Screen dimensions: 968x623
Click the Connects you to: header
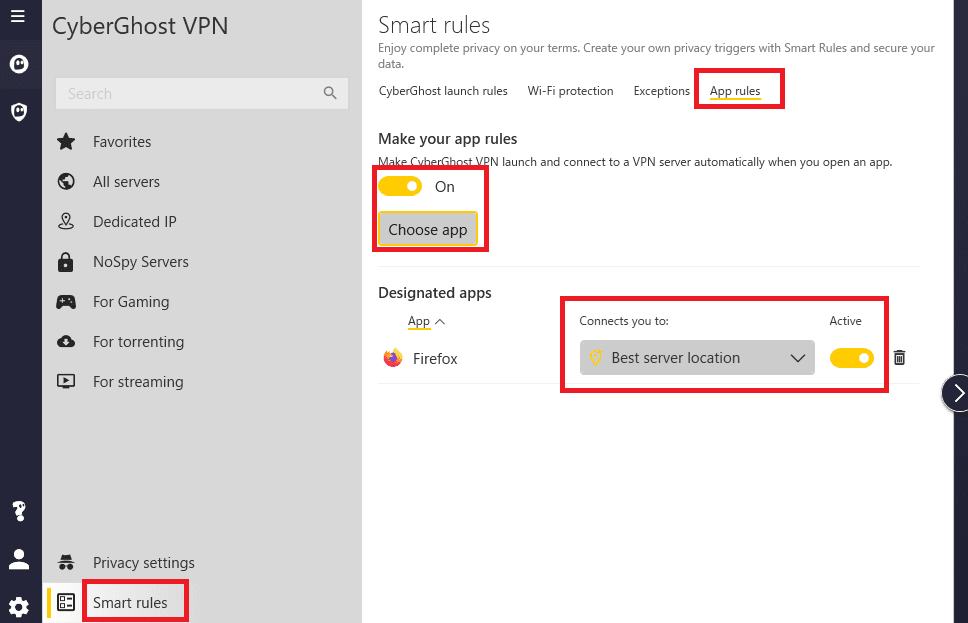coord(624,321)
